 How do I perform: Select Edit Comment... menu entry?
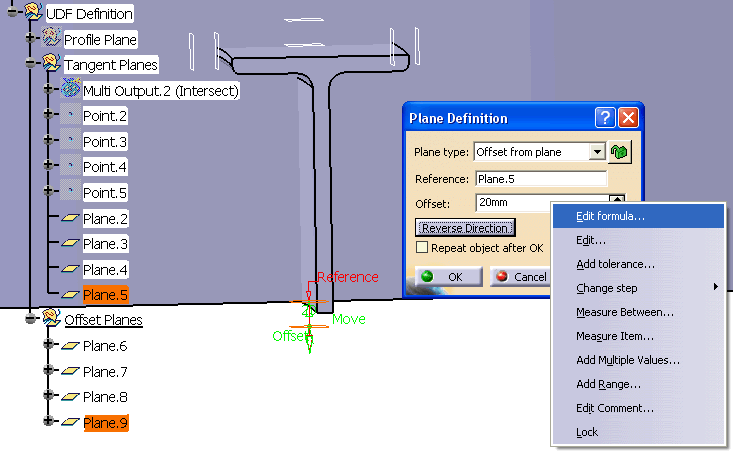tap(639, 408)
